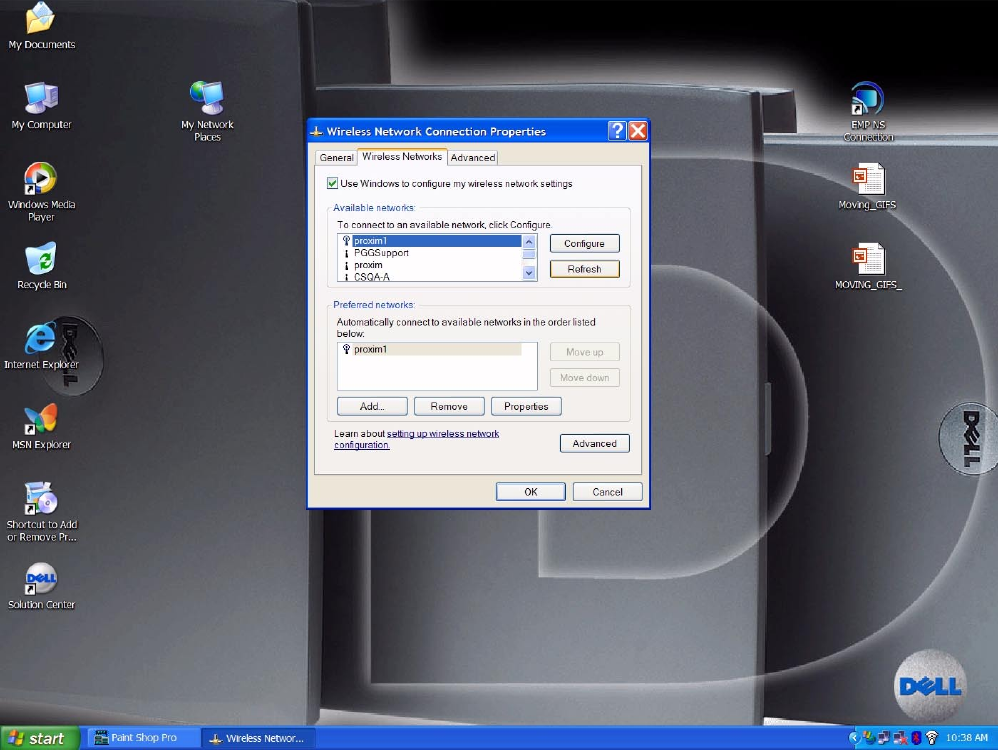Click the Cancel button
Image resolution: width=998 pixels, height=750 pixels.
(607, 492)
